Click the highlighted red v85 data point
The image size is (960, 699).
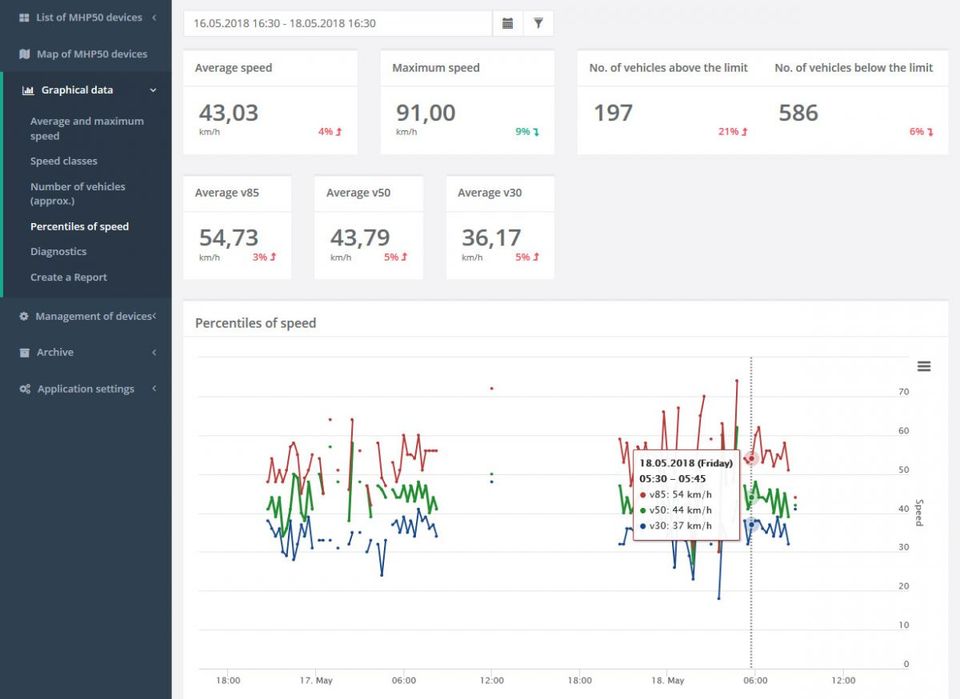(x=751, y=458)
